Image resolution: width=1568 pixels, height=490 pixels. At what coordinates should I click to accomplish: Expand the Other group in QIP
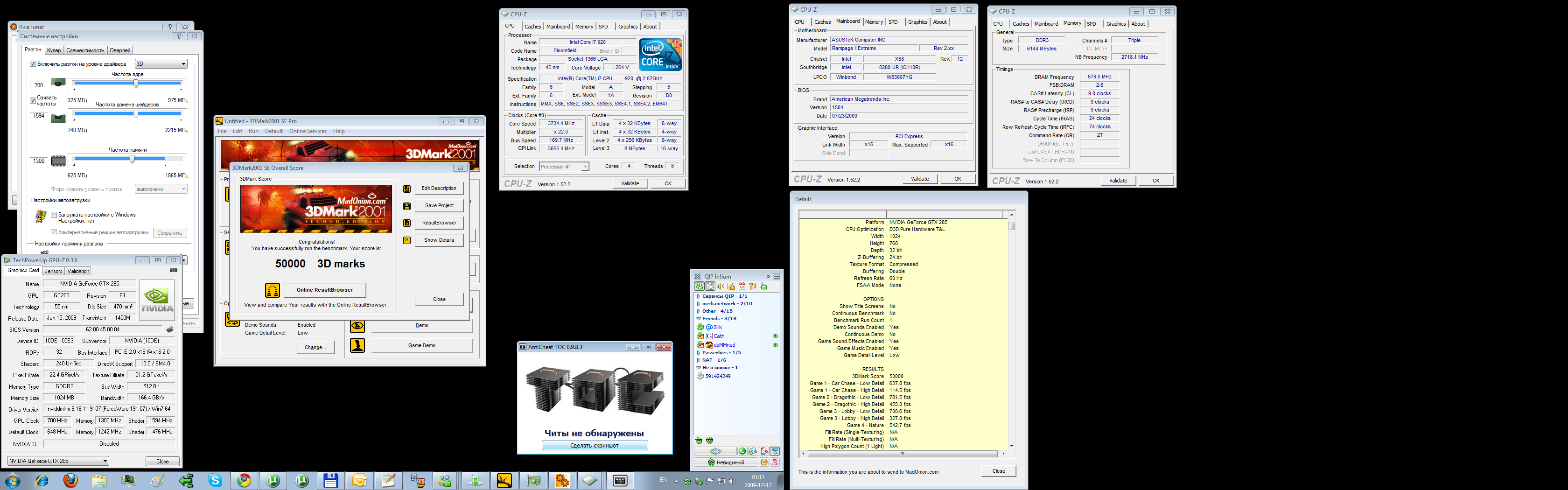(698, 311)
